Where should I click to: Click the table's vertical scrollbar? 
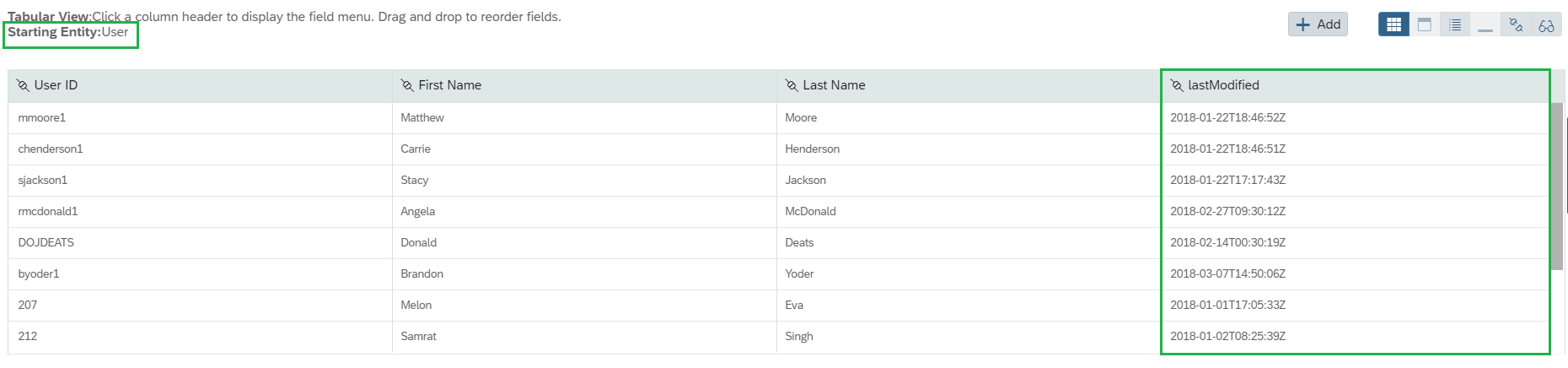[x=1557, y=186]
